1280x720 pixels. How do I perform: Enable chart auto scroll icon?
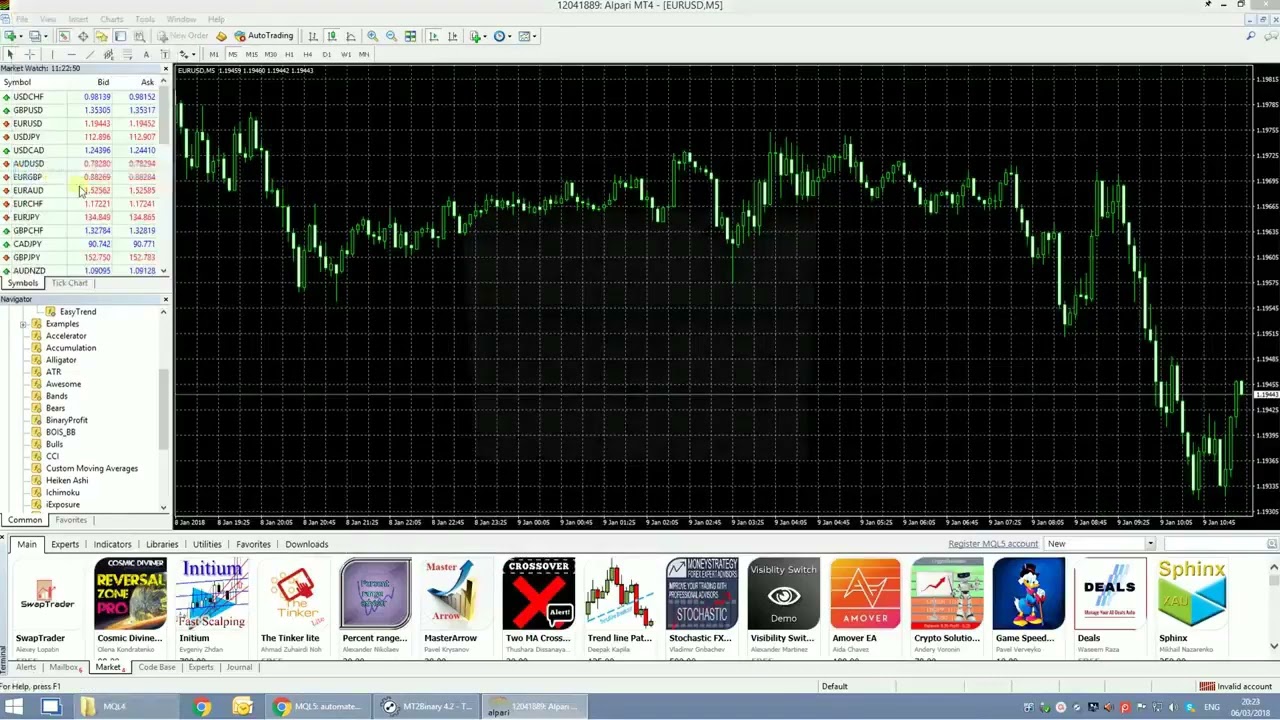(433, 36)
